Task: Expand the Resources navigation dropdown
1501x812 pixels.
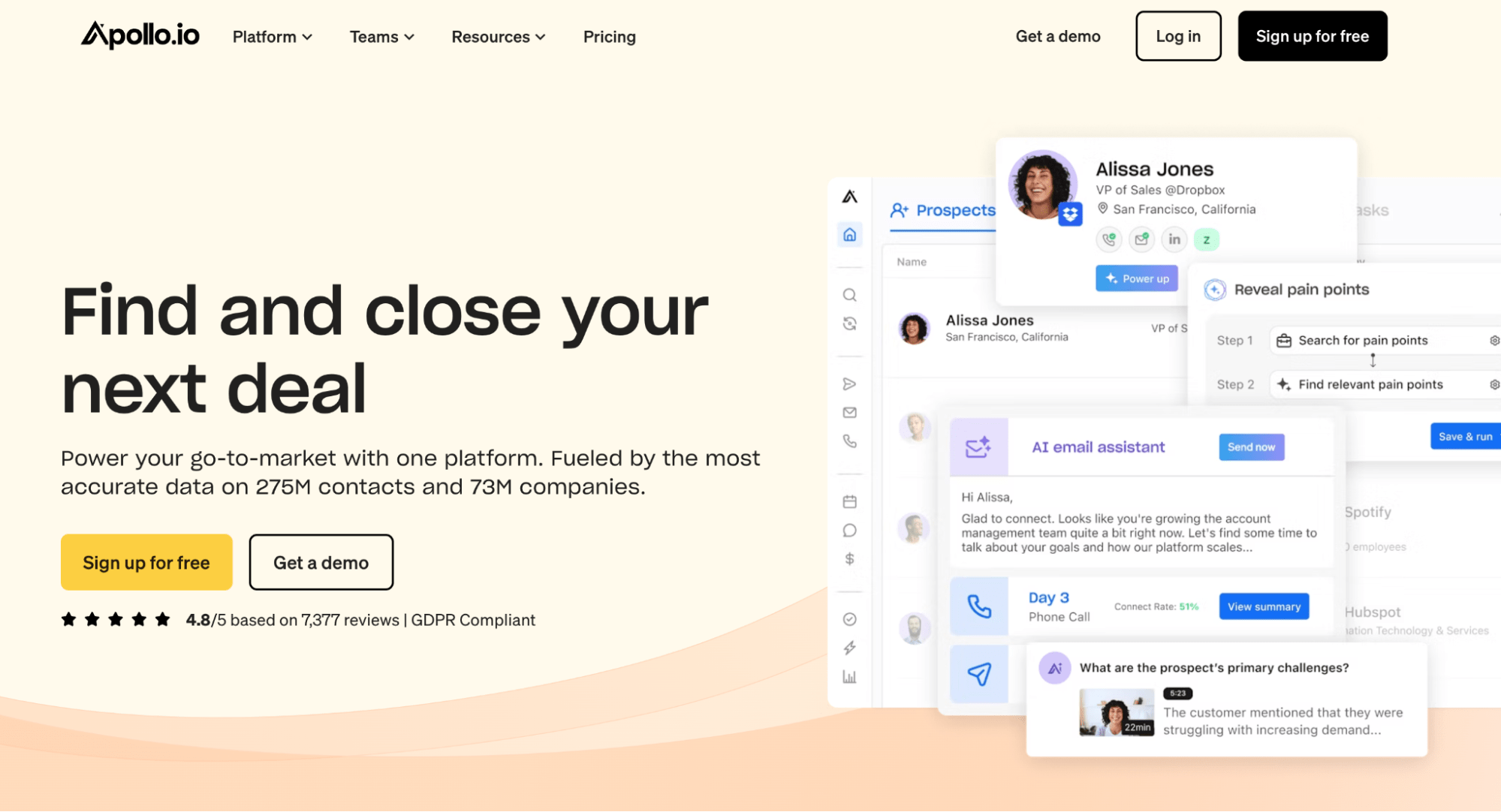Action: pyautogui.click(x=497, y=36)
